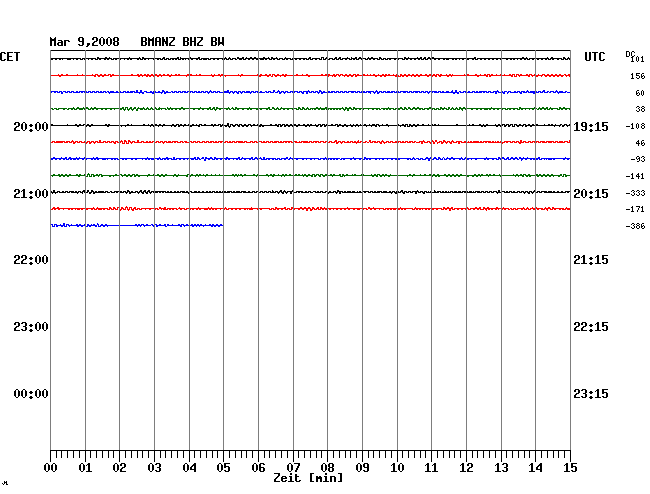
Task: Click the date label "Mar 9,2008"
Action: coord(85,42)
